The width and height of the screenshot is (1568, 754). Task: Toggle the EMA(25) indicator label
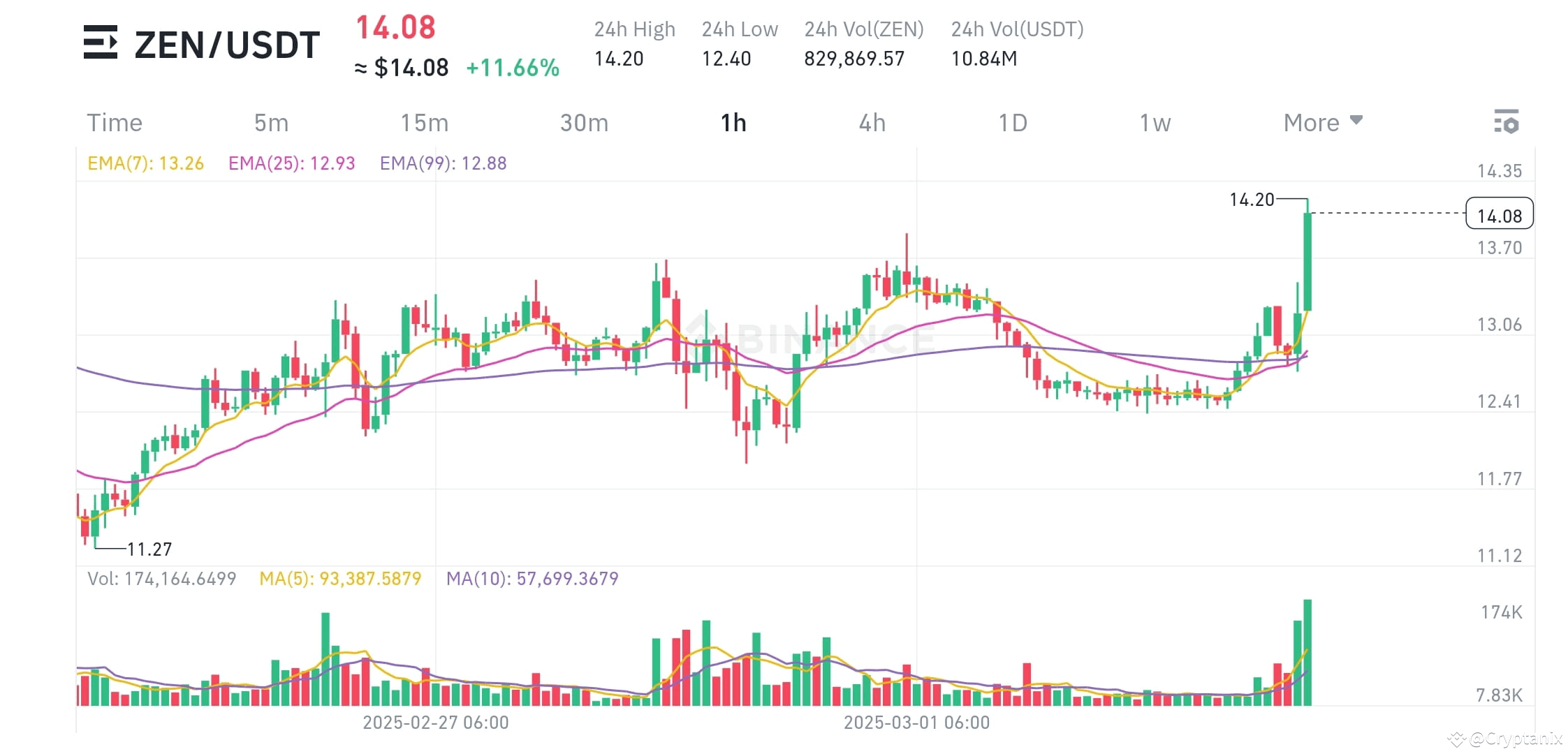tap(292, 163)
